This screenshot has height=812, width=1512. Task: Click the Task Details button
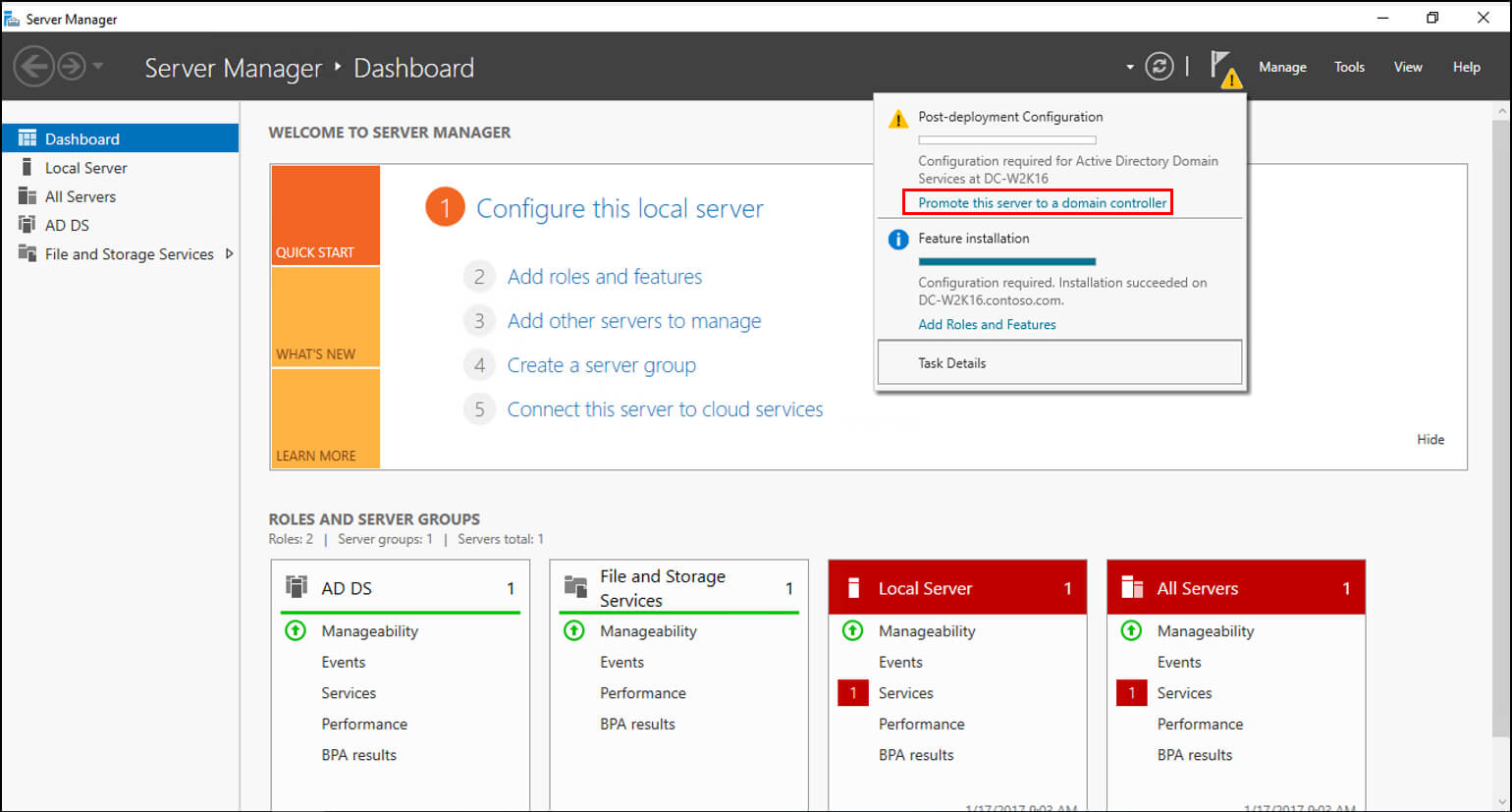(x=1059, y=362)
